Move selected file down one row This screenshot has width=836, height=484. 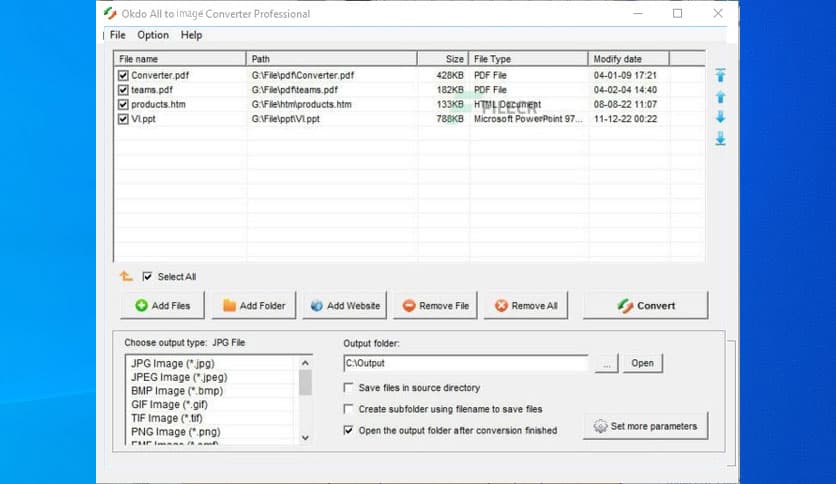click(720, 117)
